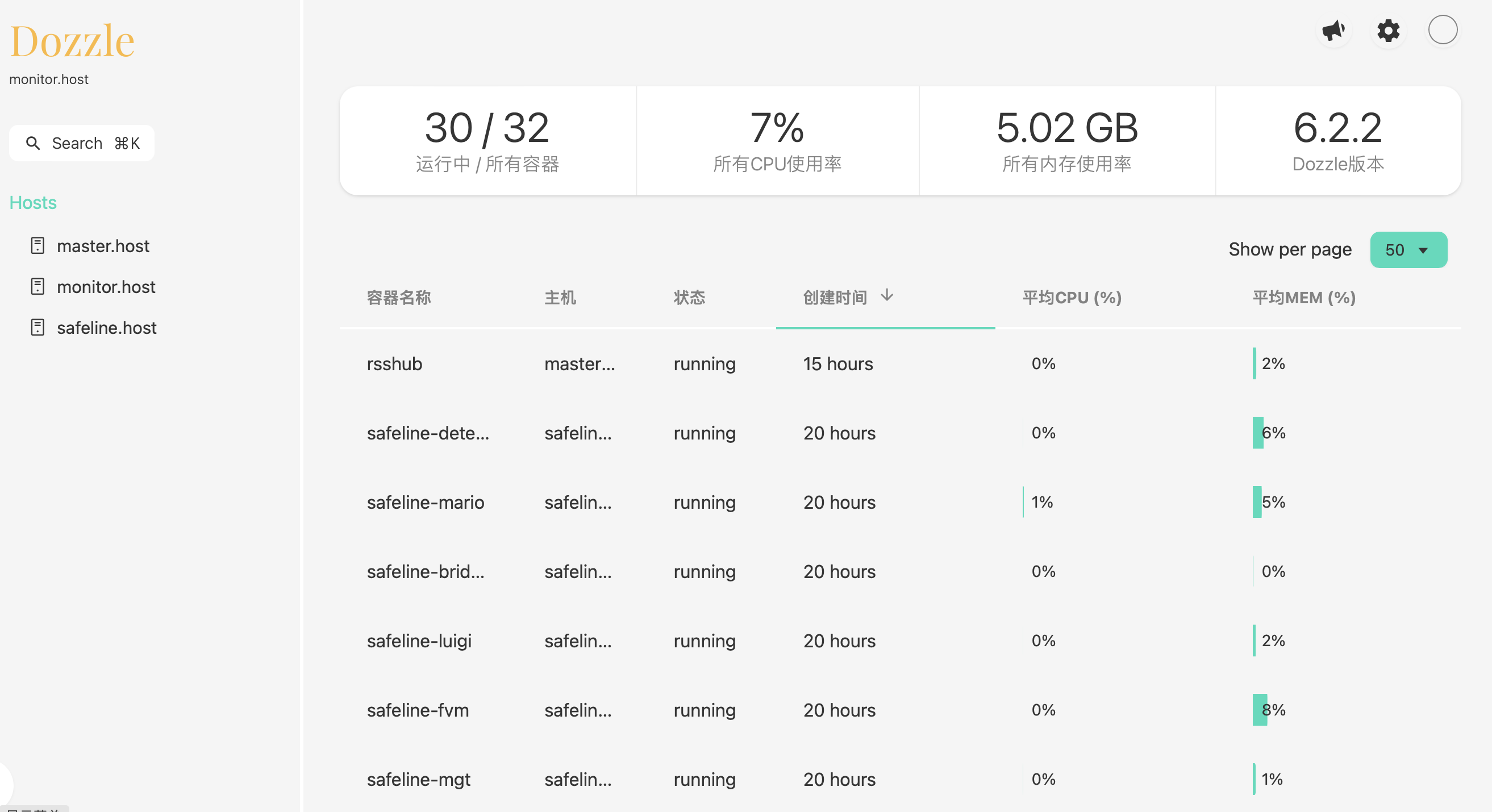Viewport: 1492px width, 812px height.
Task: Click the server icon beside safeline.host
Action: [x=37, y=328]
